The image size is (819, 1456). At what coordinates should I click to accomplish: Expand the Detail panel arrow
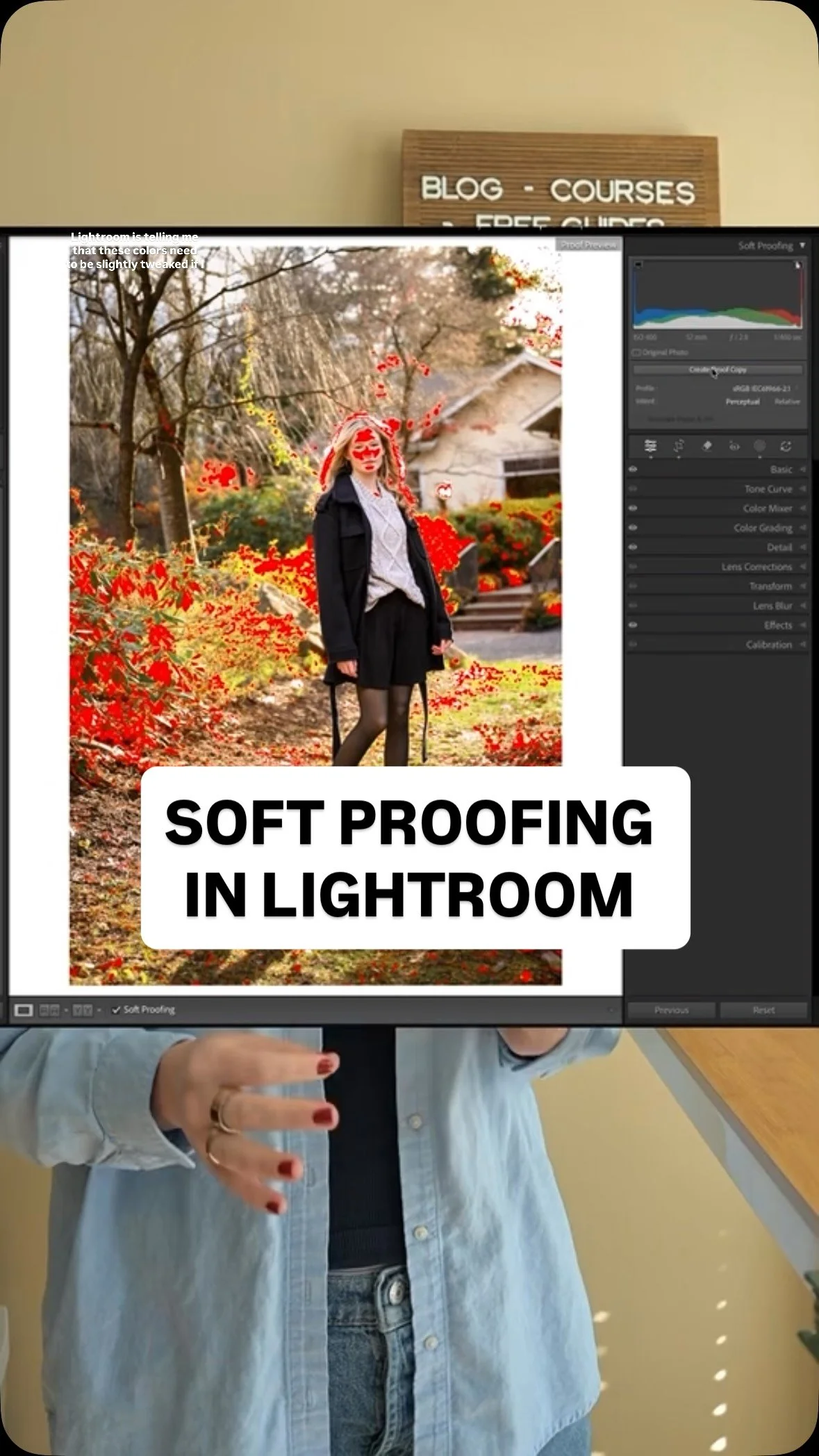pyautogui.click(x=802, y=547)
